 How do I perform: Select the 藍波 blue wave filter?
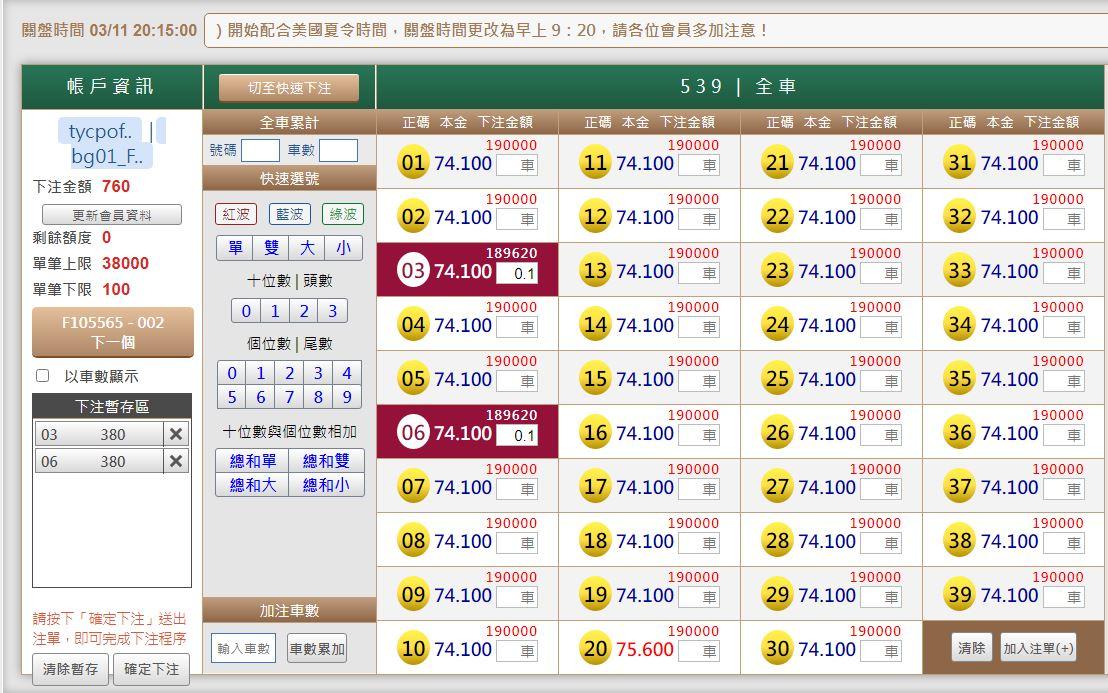290,214
